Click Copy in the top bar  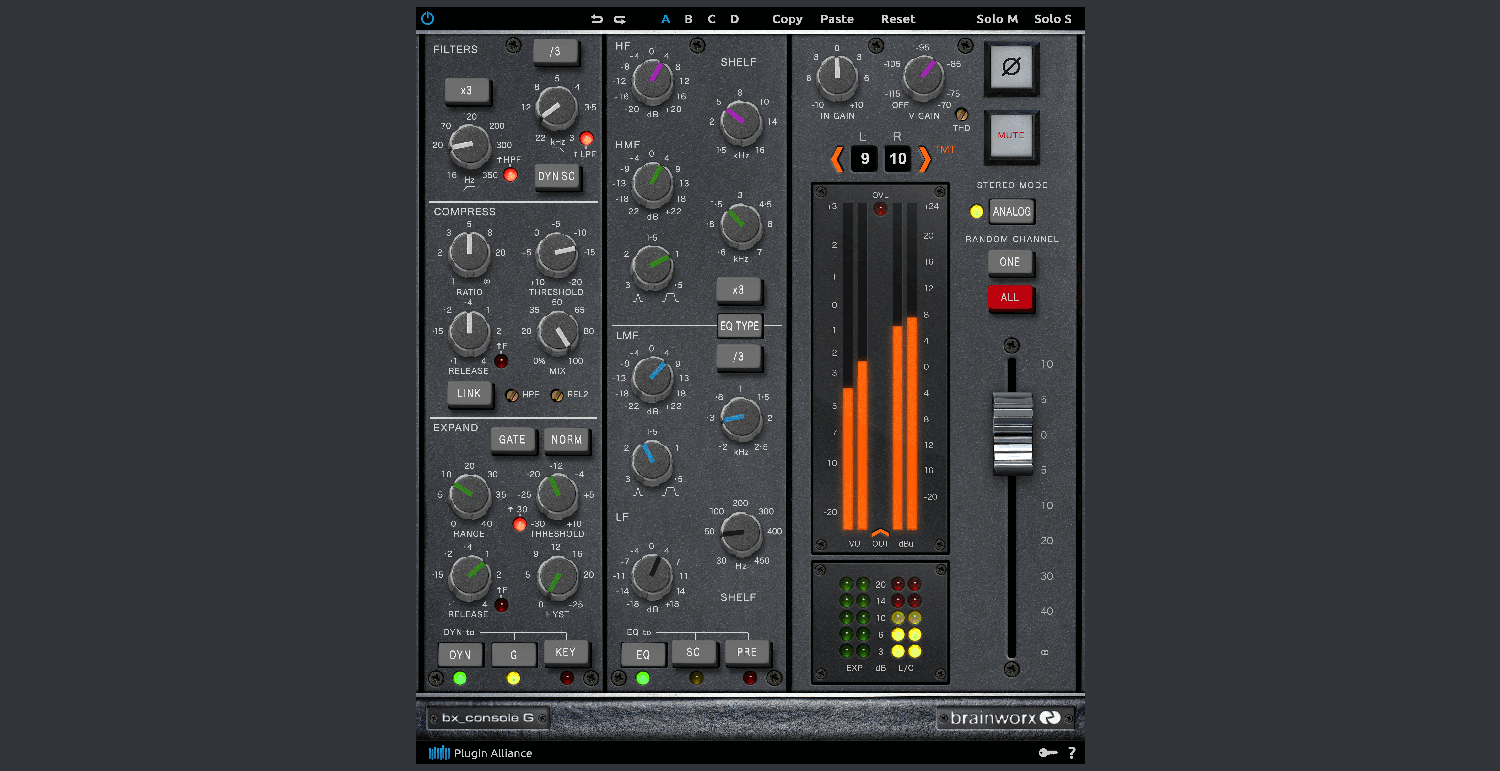click(x=787, y=19)
